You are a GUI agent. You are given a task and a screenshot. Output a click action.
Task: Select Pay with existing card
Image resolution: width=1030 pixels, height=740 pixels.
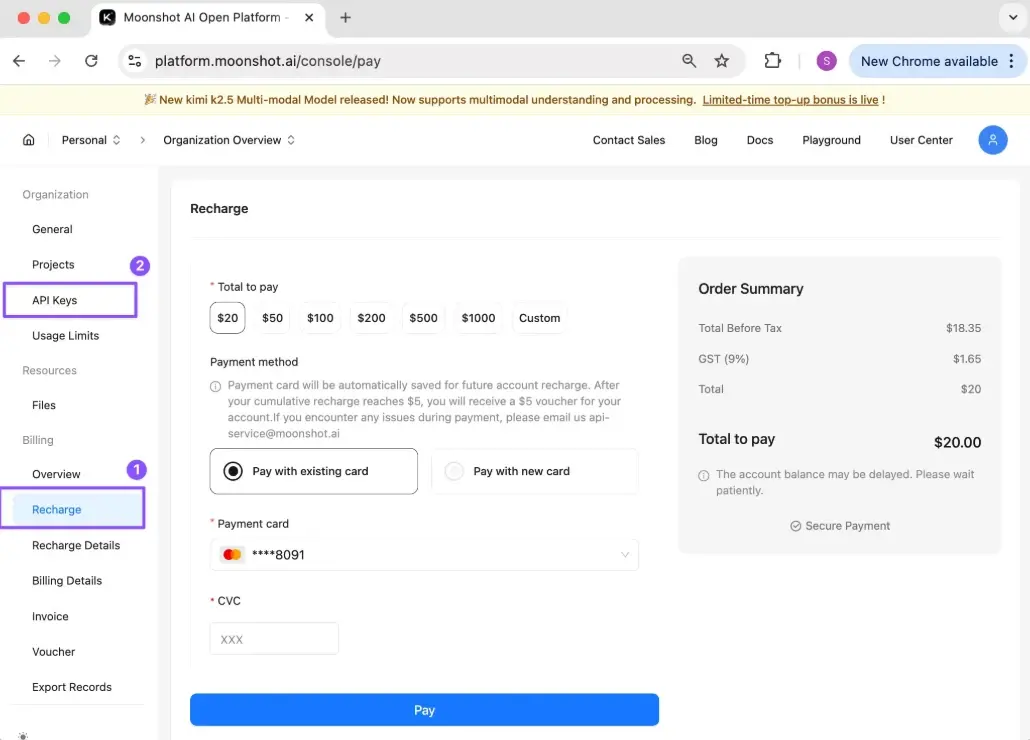click(x=313, y=471)
